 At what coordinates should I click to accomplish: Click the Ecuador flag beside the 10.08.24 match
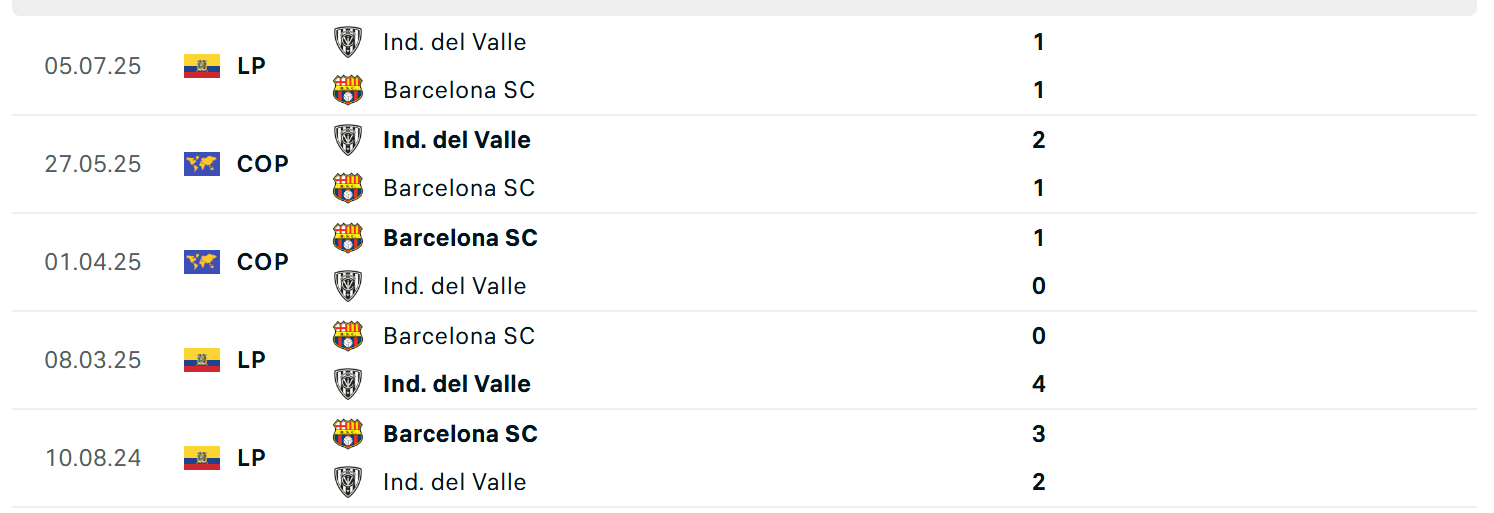coord(202,458)
